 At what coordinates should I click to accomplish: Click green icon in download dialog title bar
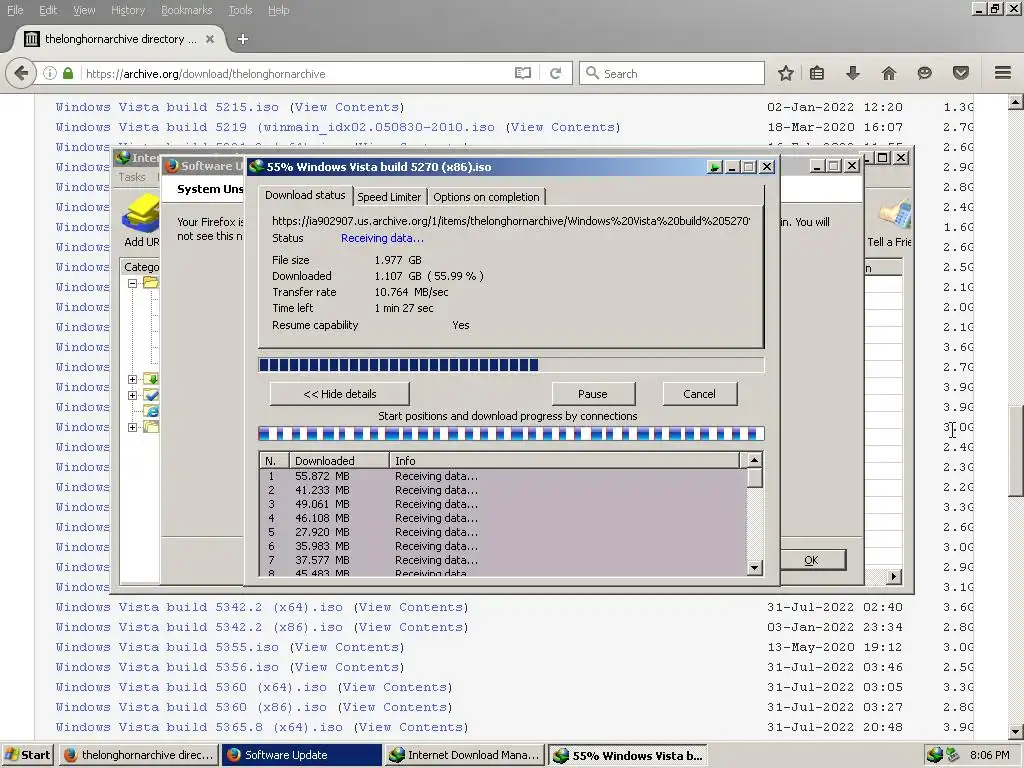click(x=714, y=167)
